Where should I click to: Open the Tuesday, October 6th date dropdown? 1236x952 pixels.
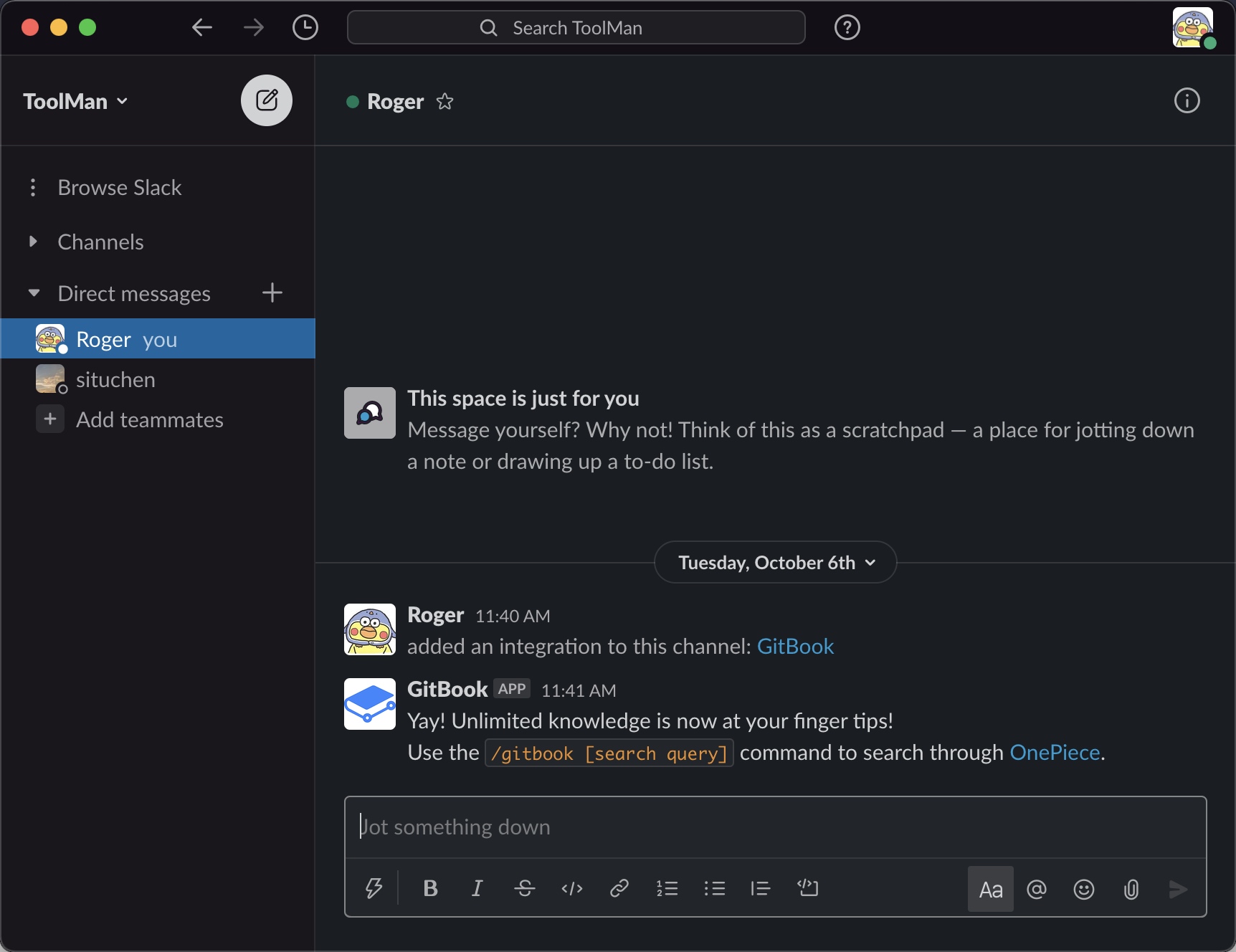[776, 562]
